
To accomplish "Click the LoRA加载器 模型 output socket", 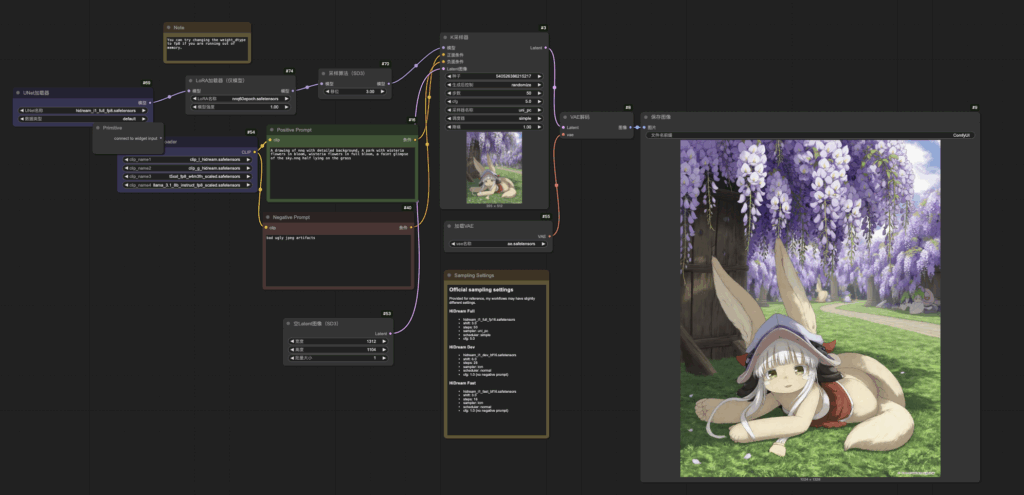I will [294, 91].
